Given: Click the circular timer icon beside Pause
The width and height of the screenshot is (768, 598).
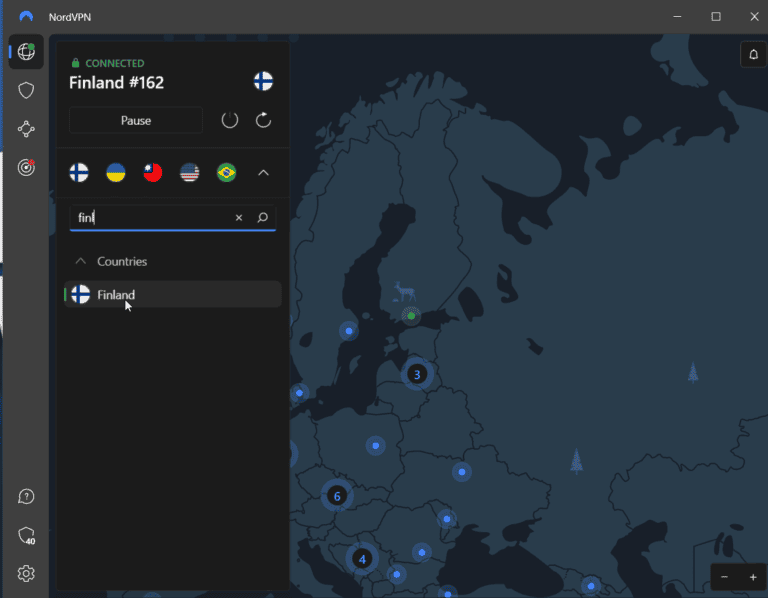Looking at the screenshot, I should tap(230, 120).
